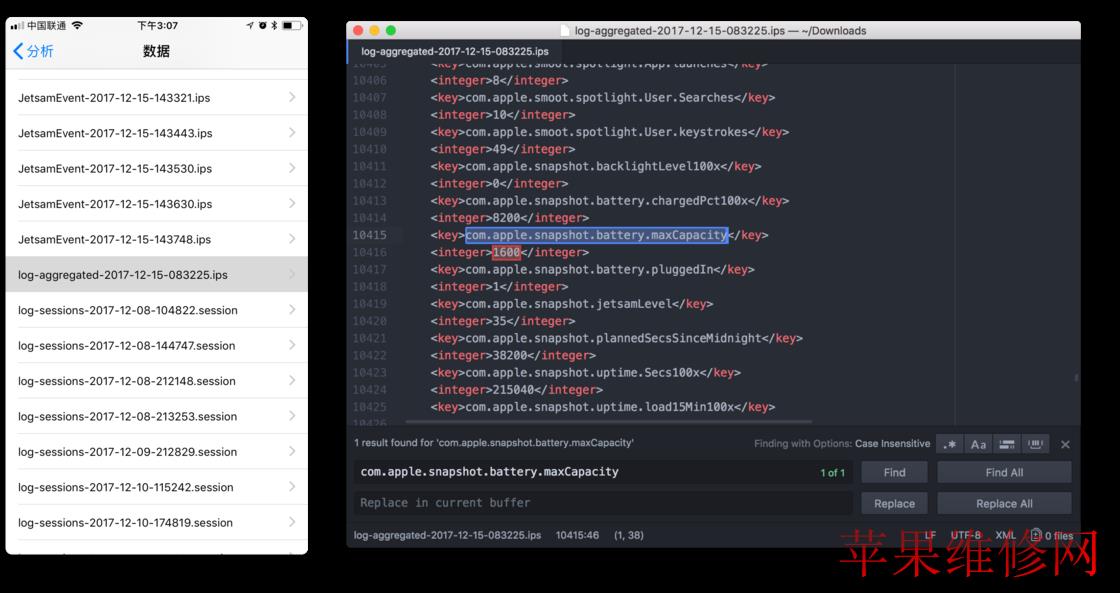Click the highlighted 1600 integer value
Viewport: 1120px width, 593px height.
pos(506,252)
